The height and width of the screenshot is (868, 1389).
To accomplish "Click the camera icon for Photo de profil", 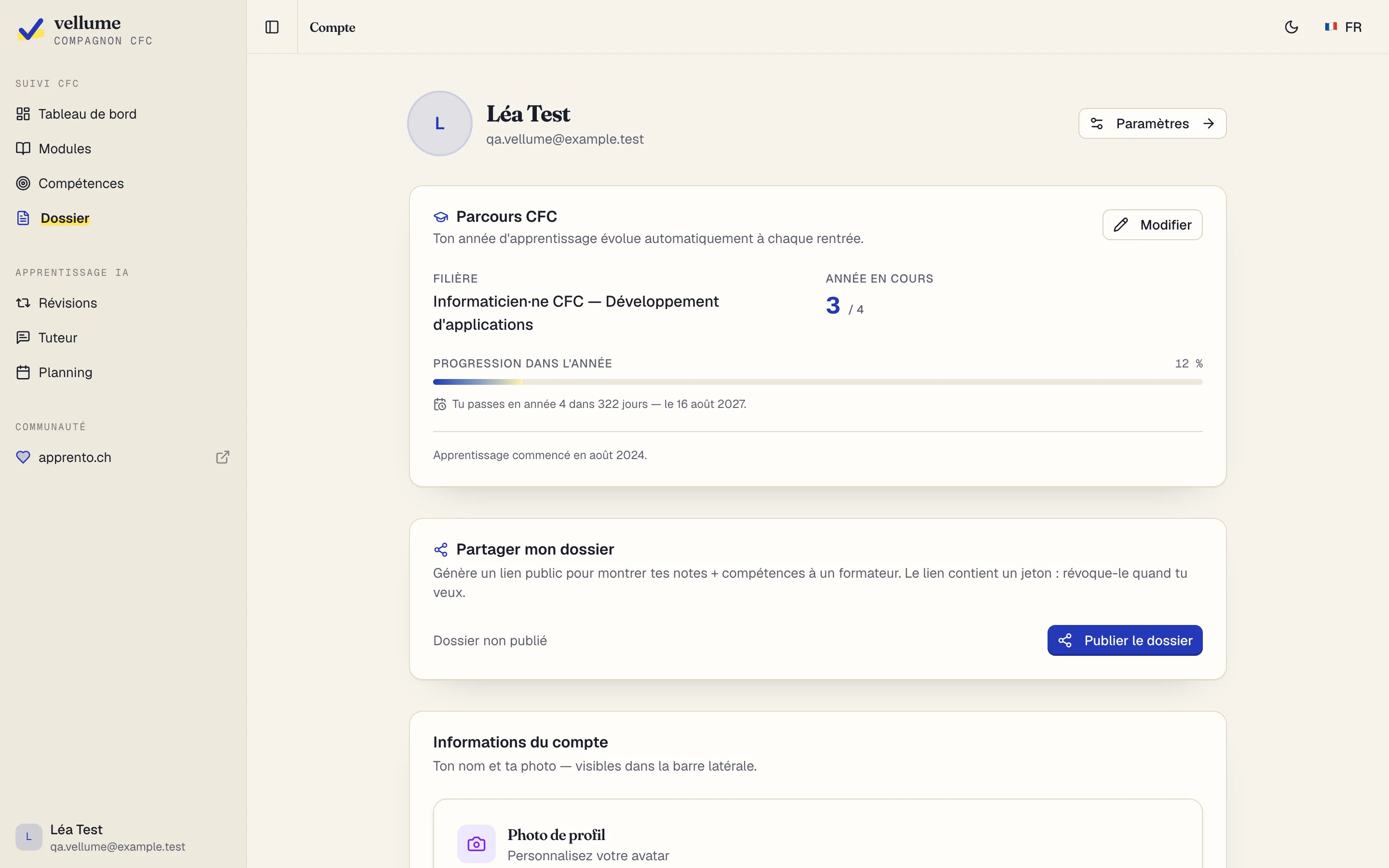I will tap(477, 844).
